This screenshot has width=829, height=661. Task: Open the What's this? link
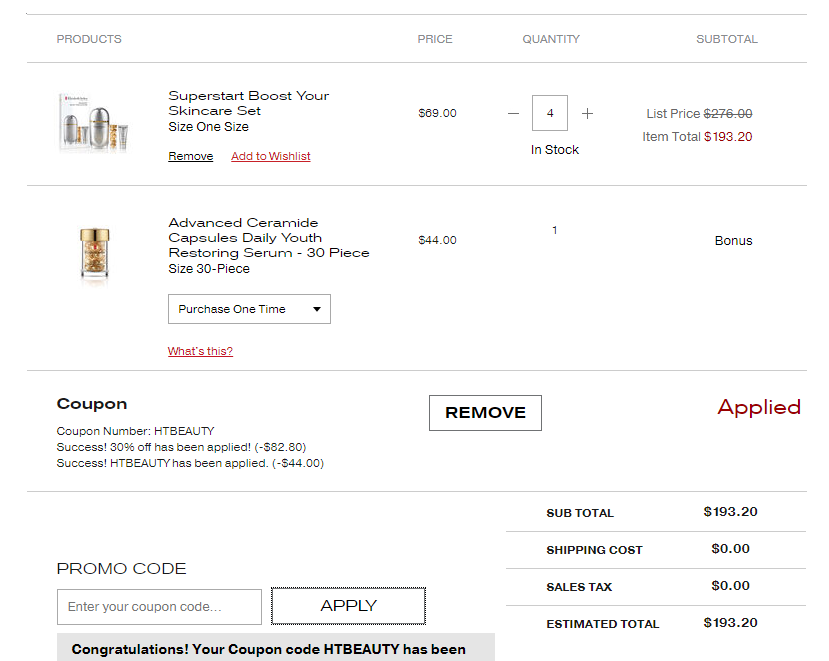[200, 351]
